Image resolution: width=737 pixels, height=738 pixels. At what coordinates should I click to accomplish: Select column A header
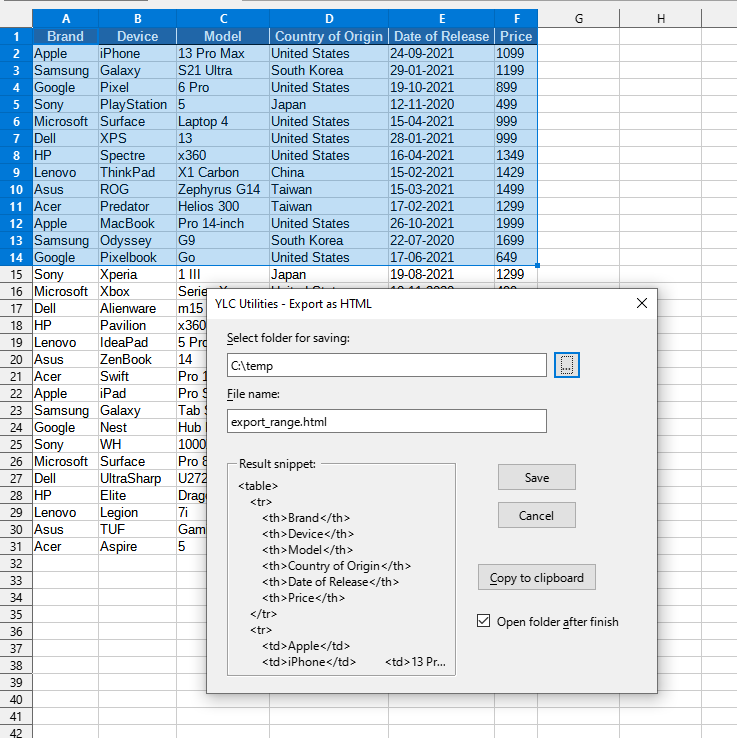coord(65,18)
